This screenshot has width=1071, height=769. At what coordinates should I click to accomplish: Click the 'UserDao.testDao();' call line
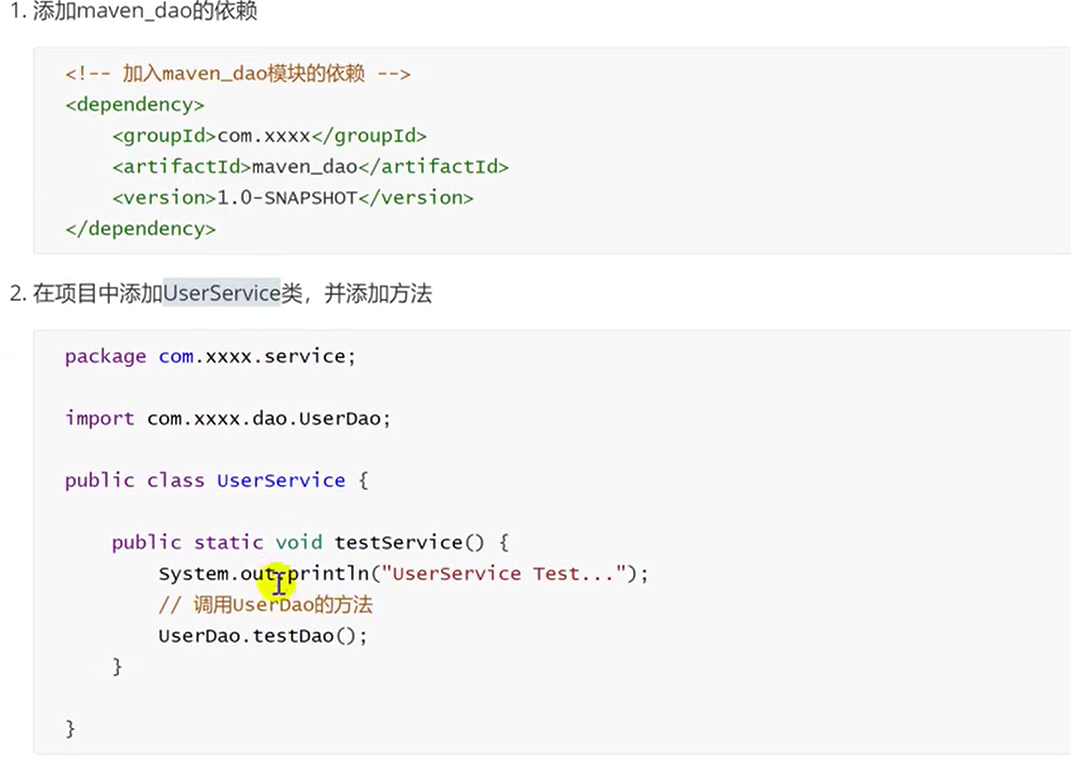pos(263,636)
